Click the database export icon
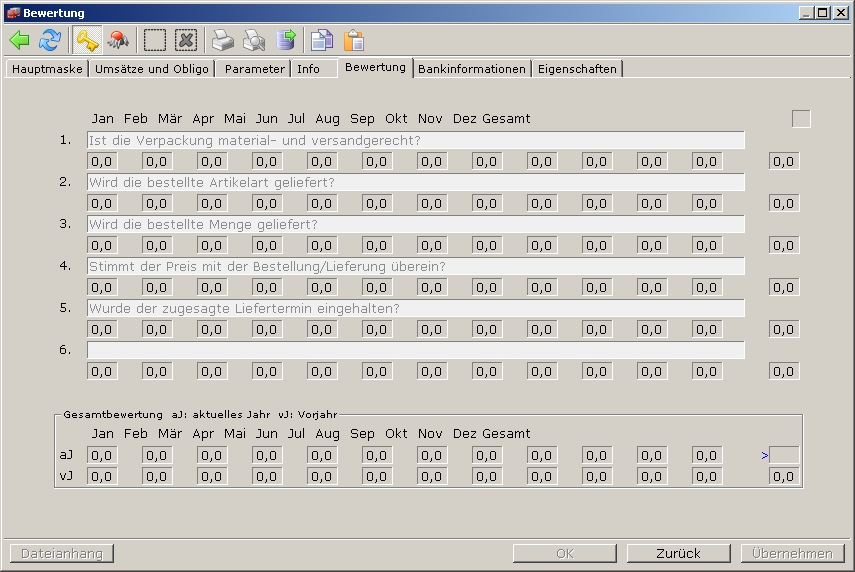 click(286, 40)
